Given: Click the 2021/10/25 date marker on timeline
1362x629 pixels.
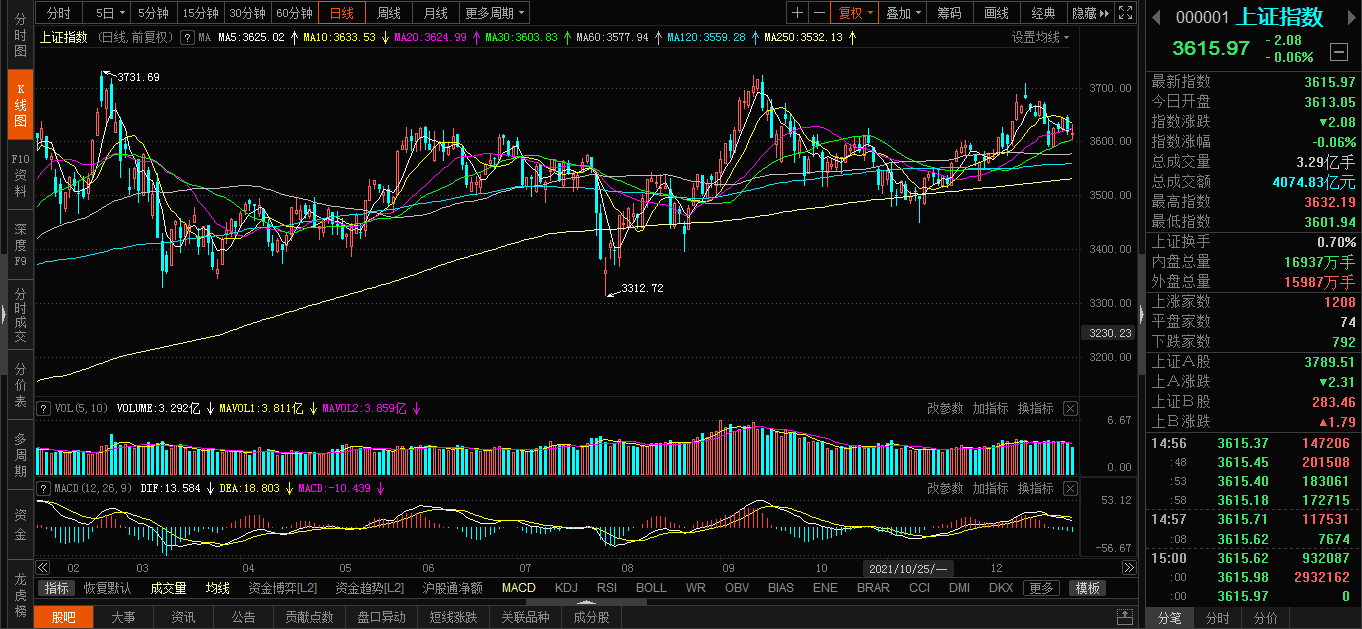Looking at the screenshot, I should 908,568.
